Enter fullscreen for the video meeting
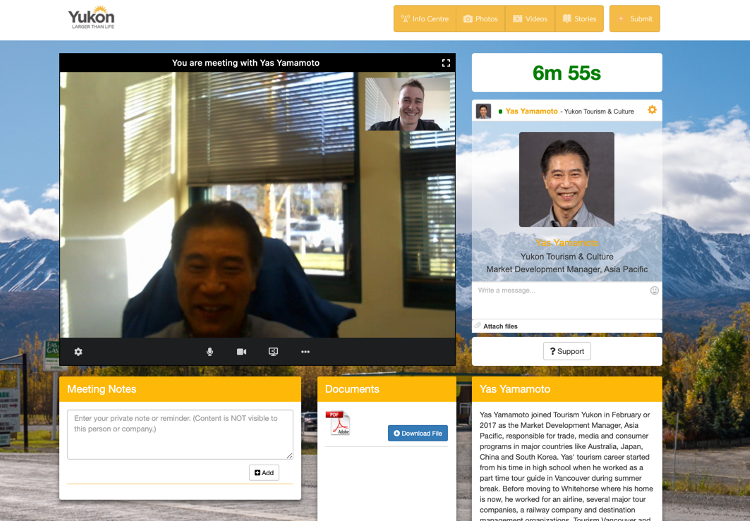Image resolution: width=750 pixels, height=521 pixels. 446,63
